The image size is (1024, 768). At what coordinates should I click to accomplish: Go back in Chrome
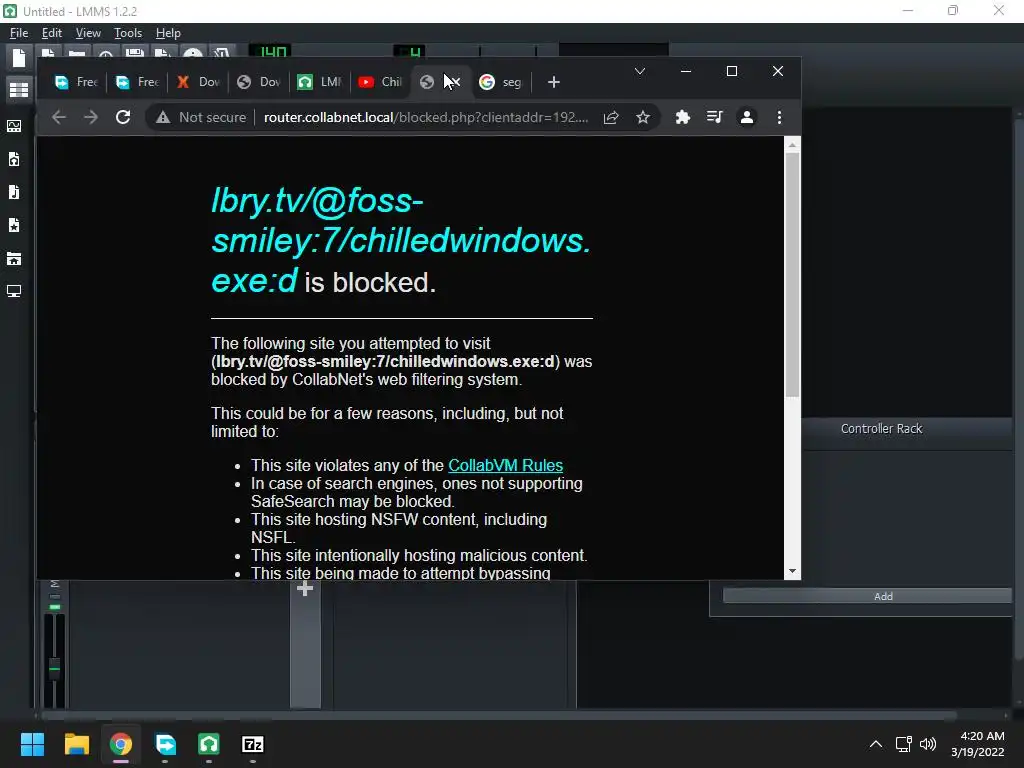[x=59, y=117]
